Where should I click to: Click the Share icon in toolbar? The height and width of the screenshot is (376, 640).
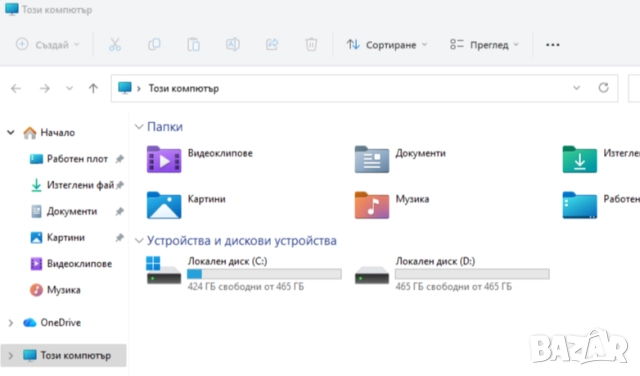[x=272, y=44]
